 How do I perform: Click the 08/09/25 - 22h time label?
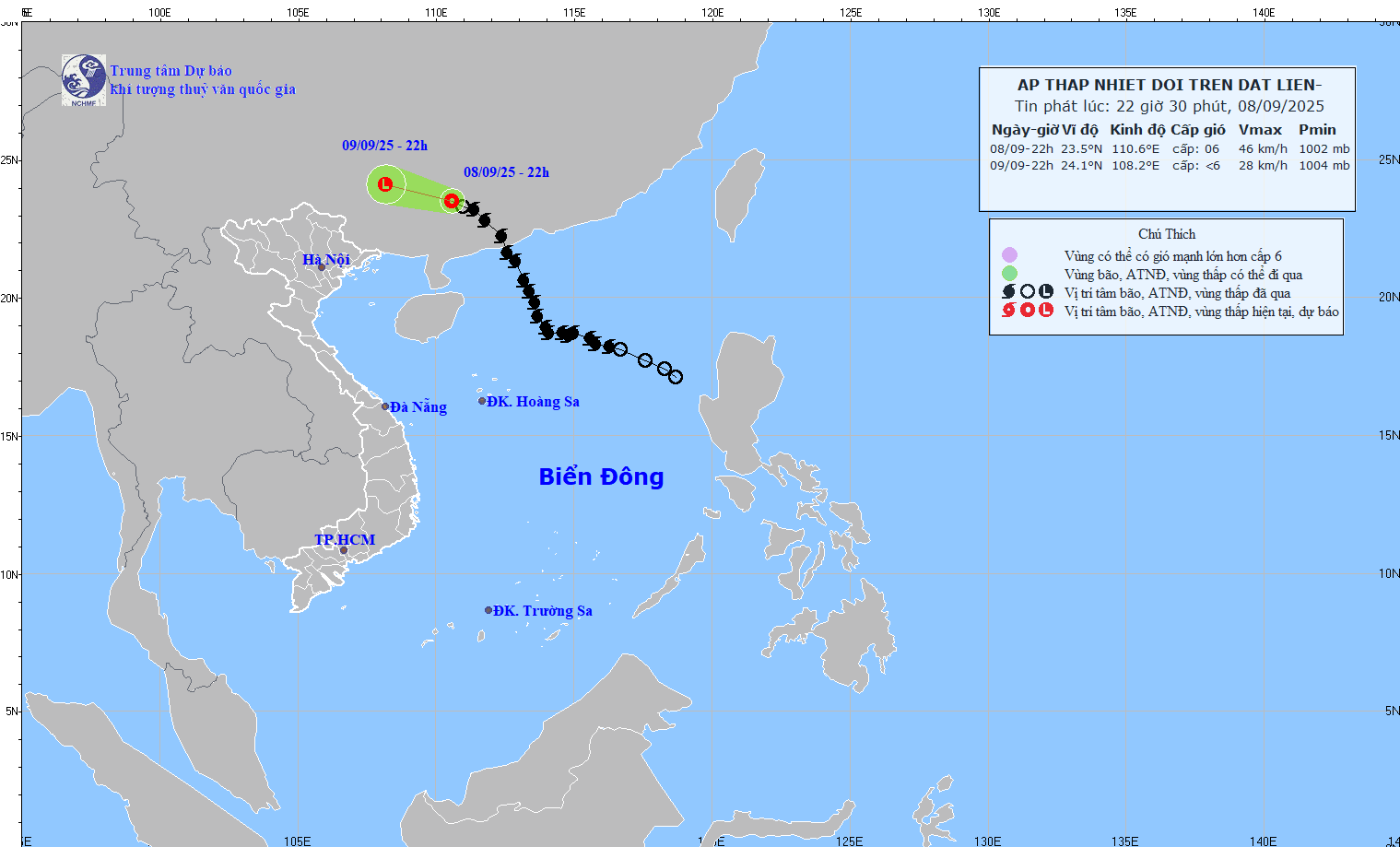click(x=506, y=172)
